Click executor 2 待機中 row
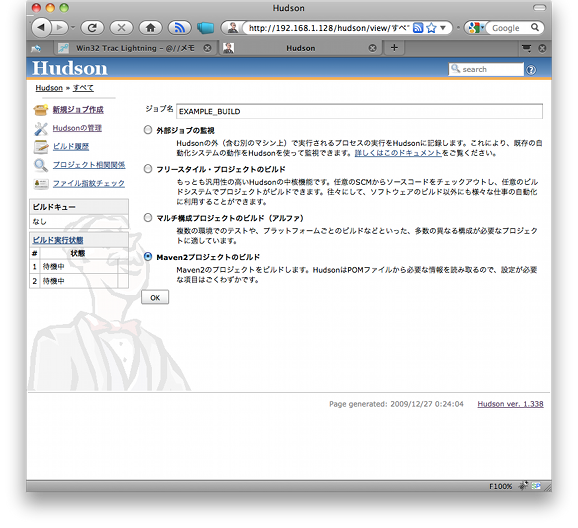 point(79,281)
